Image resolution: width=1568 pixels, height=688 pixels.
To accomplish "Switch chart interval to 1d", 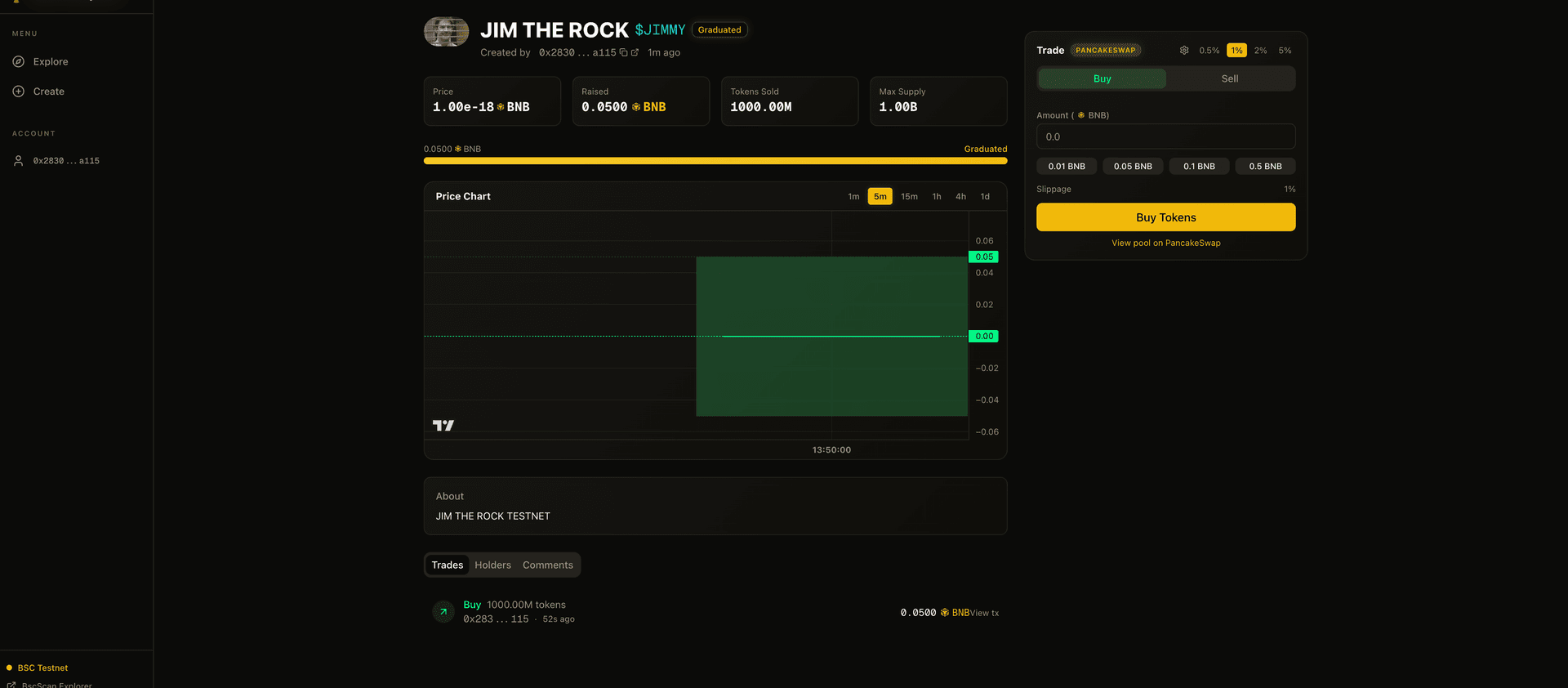I will [985, 197].
